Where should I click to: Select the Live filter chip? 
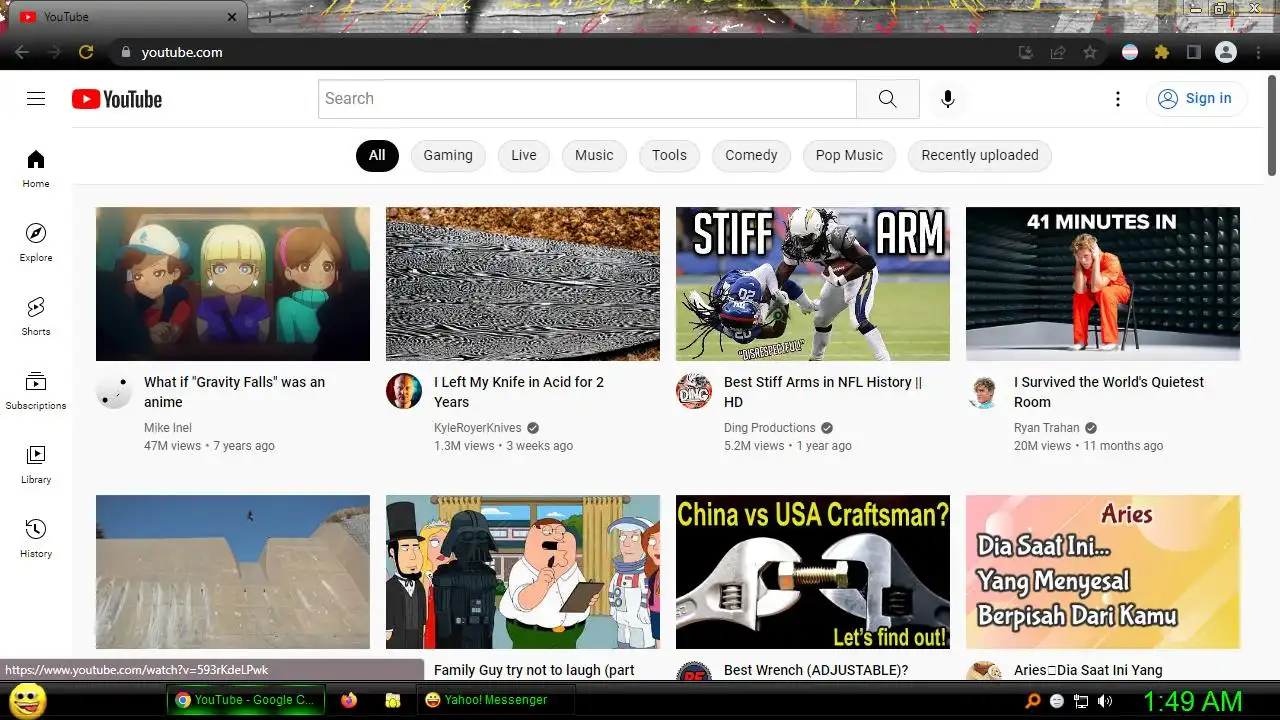[x=524, y=155]
